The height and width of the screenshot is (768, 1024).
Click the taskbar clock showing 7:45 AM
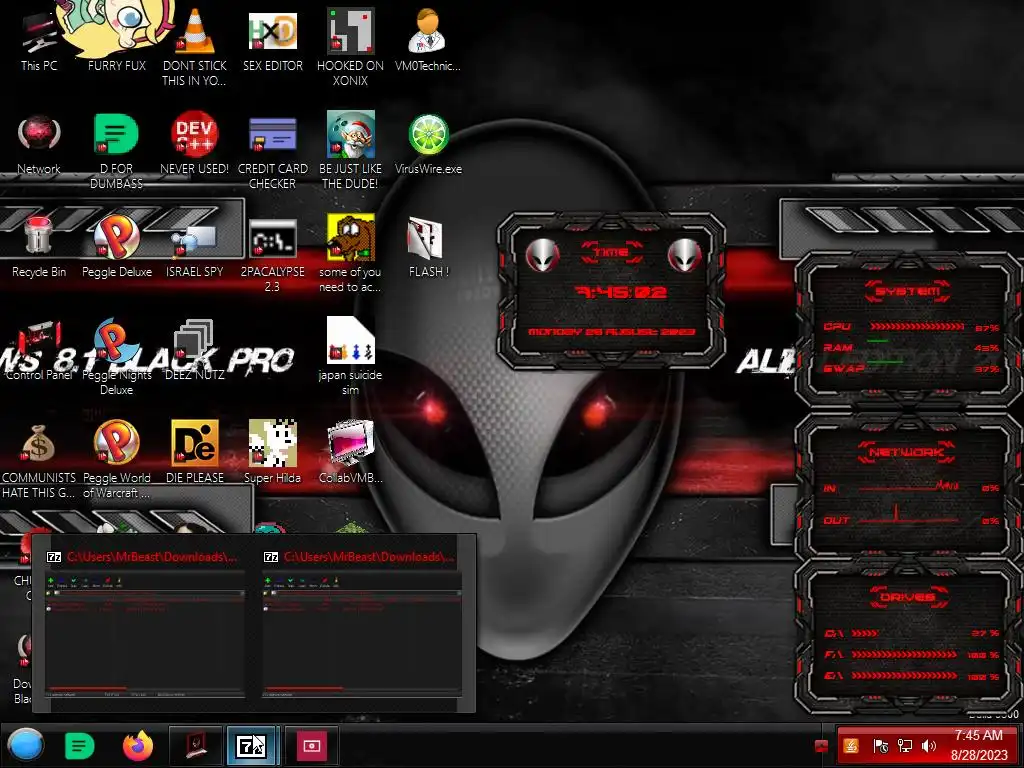(978, 745)
